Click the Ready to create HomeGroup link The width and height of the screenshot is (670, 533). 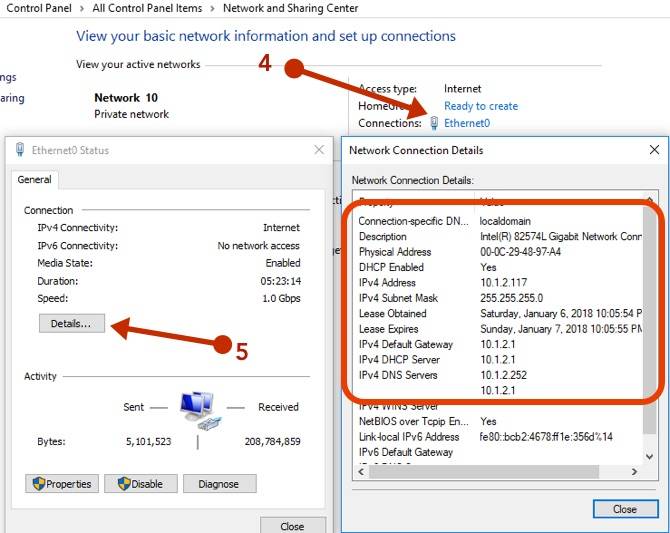[x=481, y=106]
